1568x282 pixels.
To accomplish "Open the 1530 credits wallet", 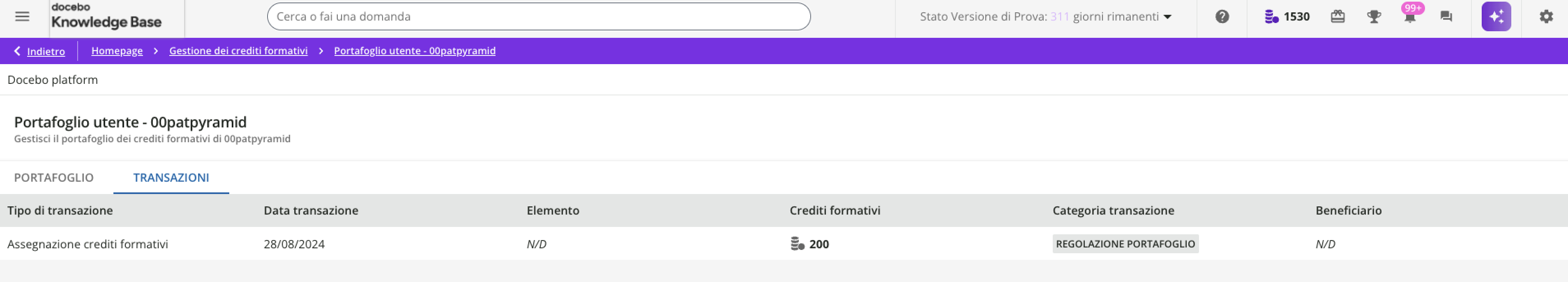I will point(1287,16).
